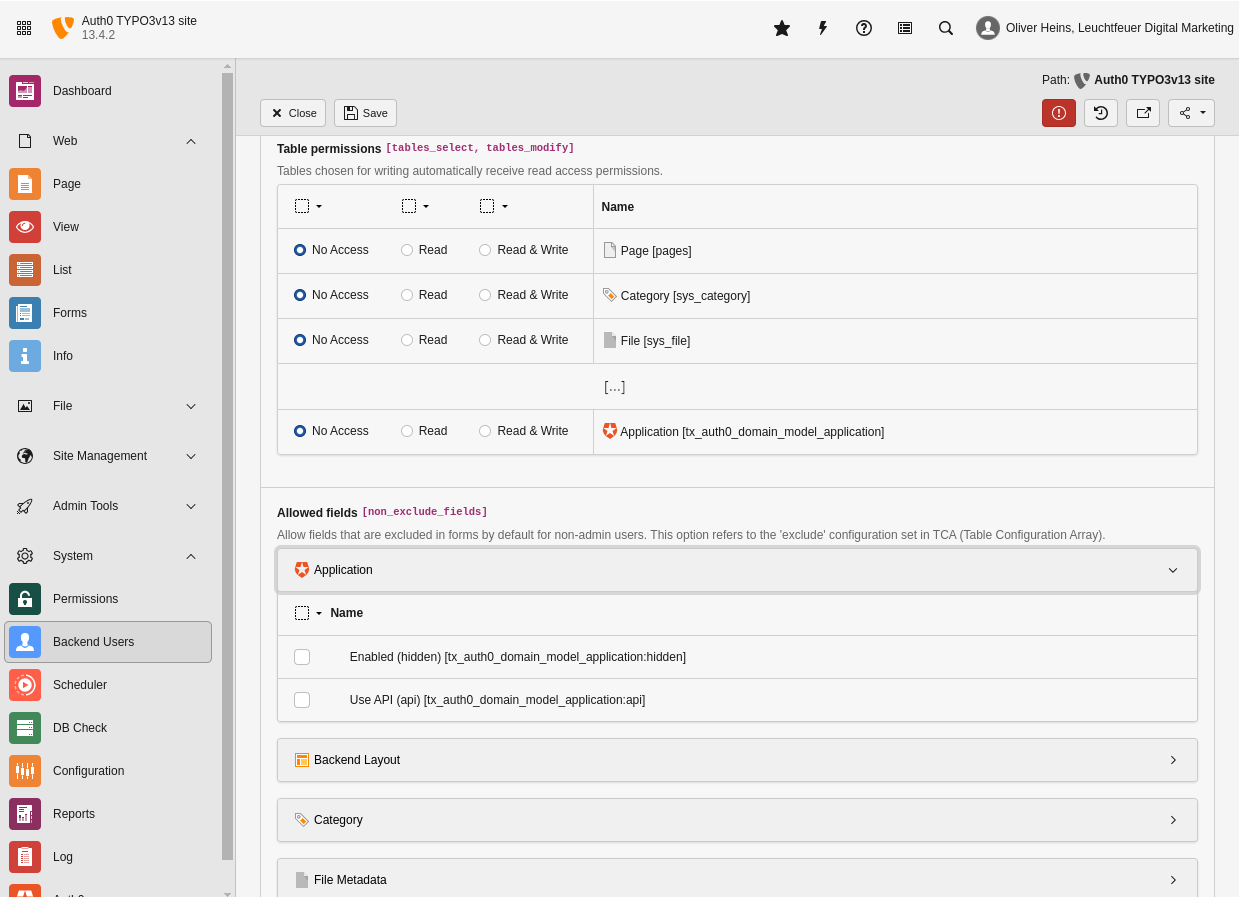Expand the Backend Layout fields panel
Viewport: 1240px width, 897px height.
pos(737,760)
